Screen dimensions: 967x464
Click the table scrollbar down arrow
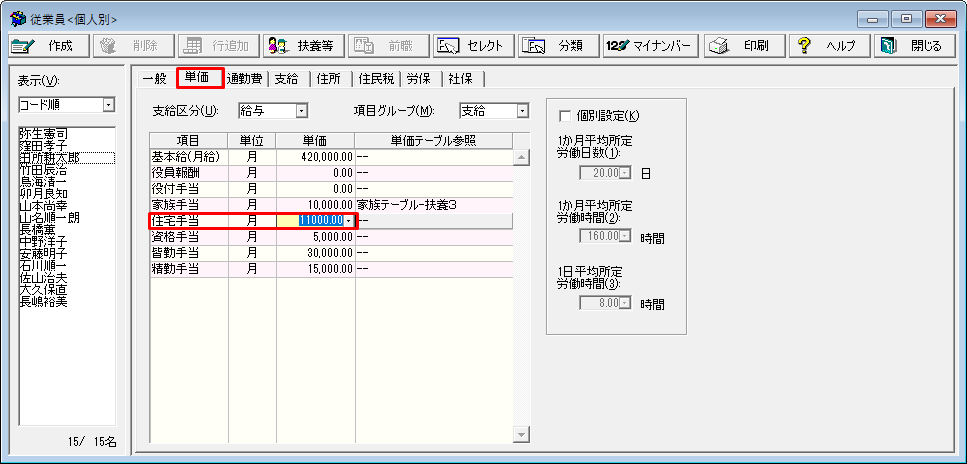tap(520, 434)
